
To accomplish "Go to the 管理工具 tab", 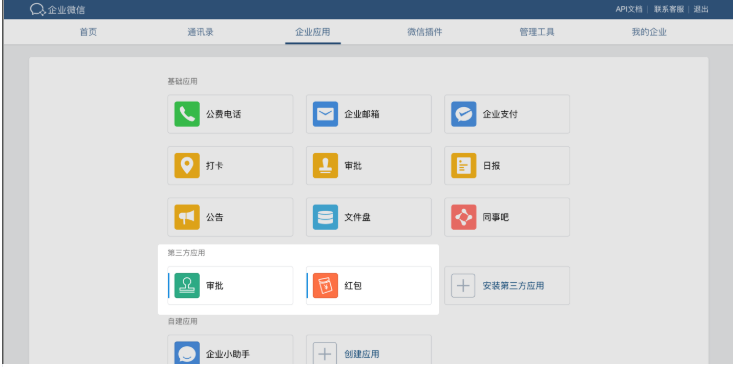I will pos(537,32).
